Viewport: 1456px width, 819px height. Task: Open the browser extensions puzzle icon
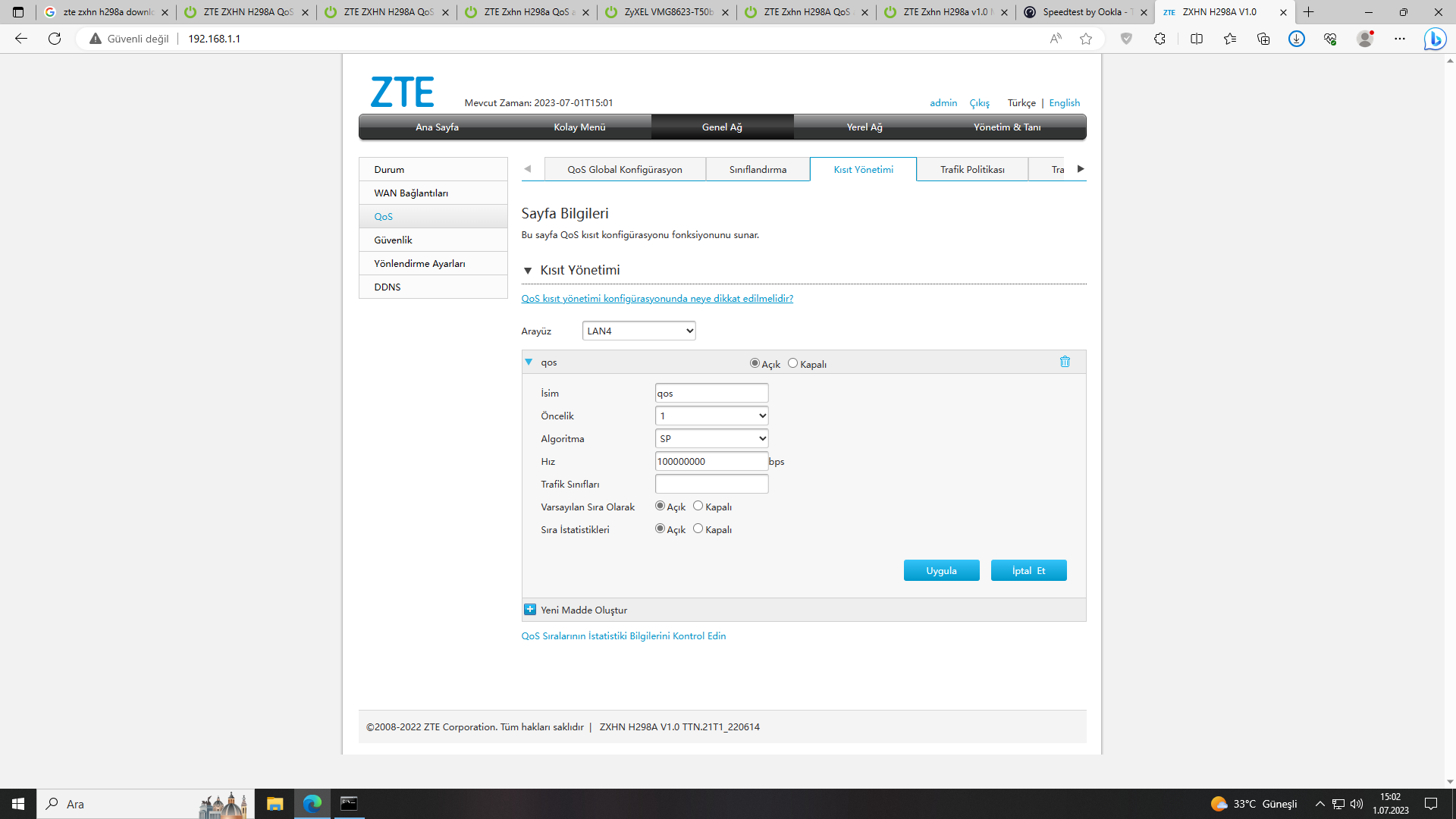tap(1159, 39)
